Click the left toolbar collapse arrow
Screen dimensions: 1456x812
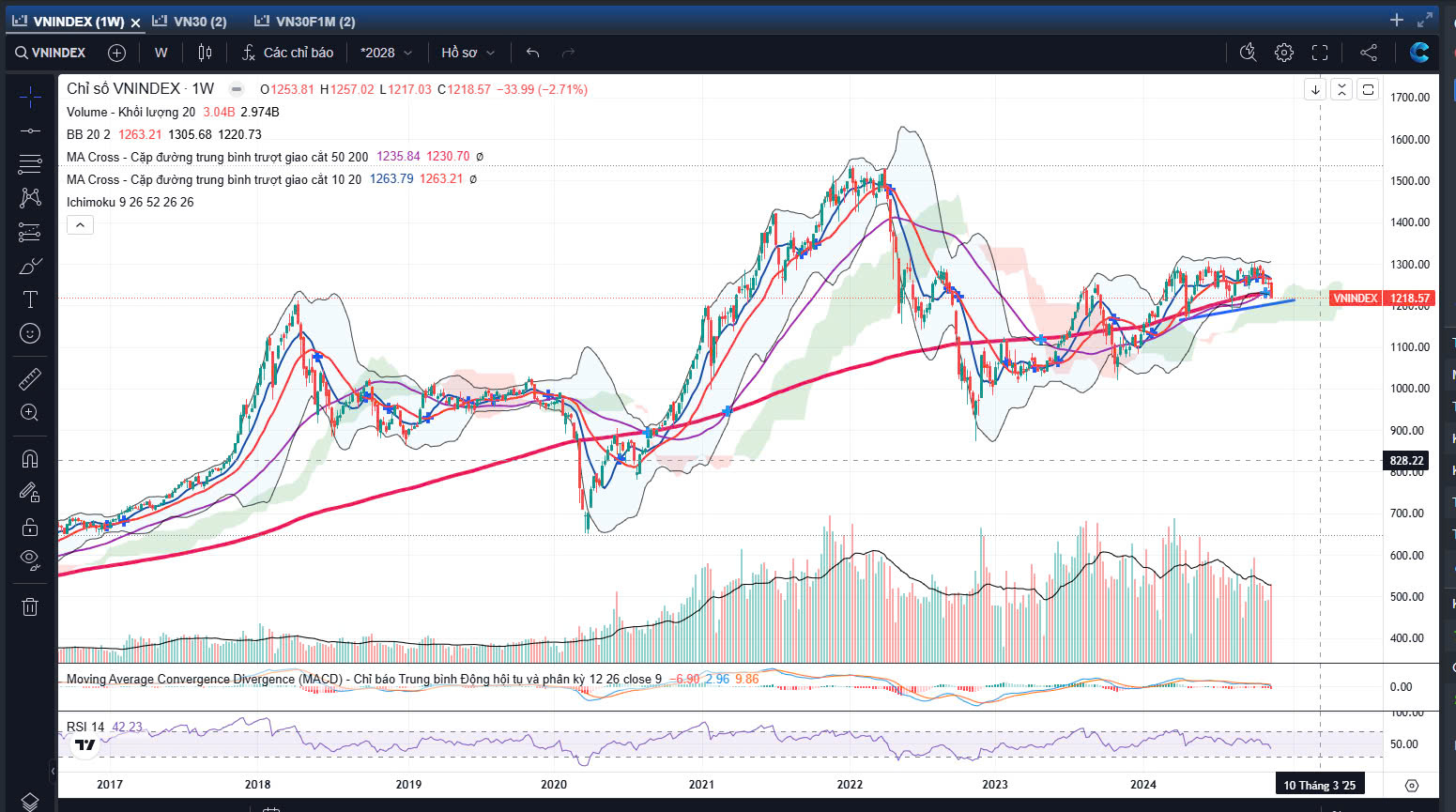pyautogui.click(x=53, y=771)
